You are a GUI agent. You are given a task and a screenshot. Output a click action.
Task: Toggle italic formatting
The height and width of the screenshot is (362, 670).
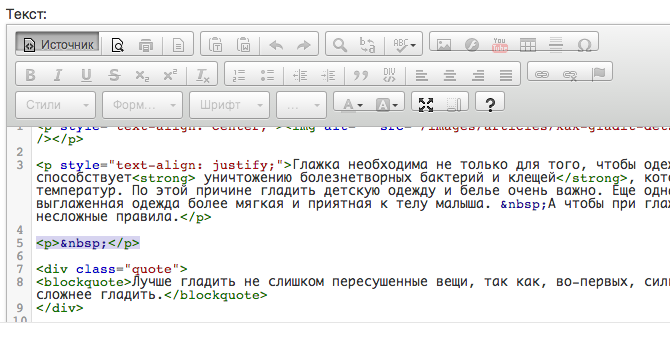pos(58,75)
